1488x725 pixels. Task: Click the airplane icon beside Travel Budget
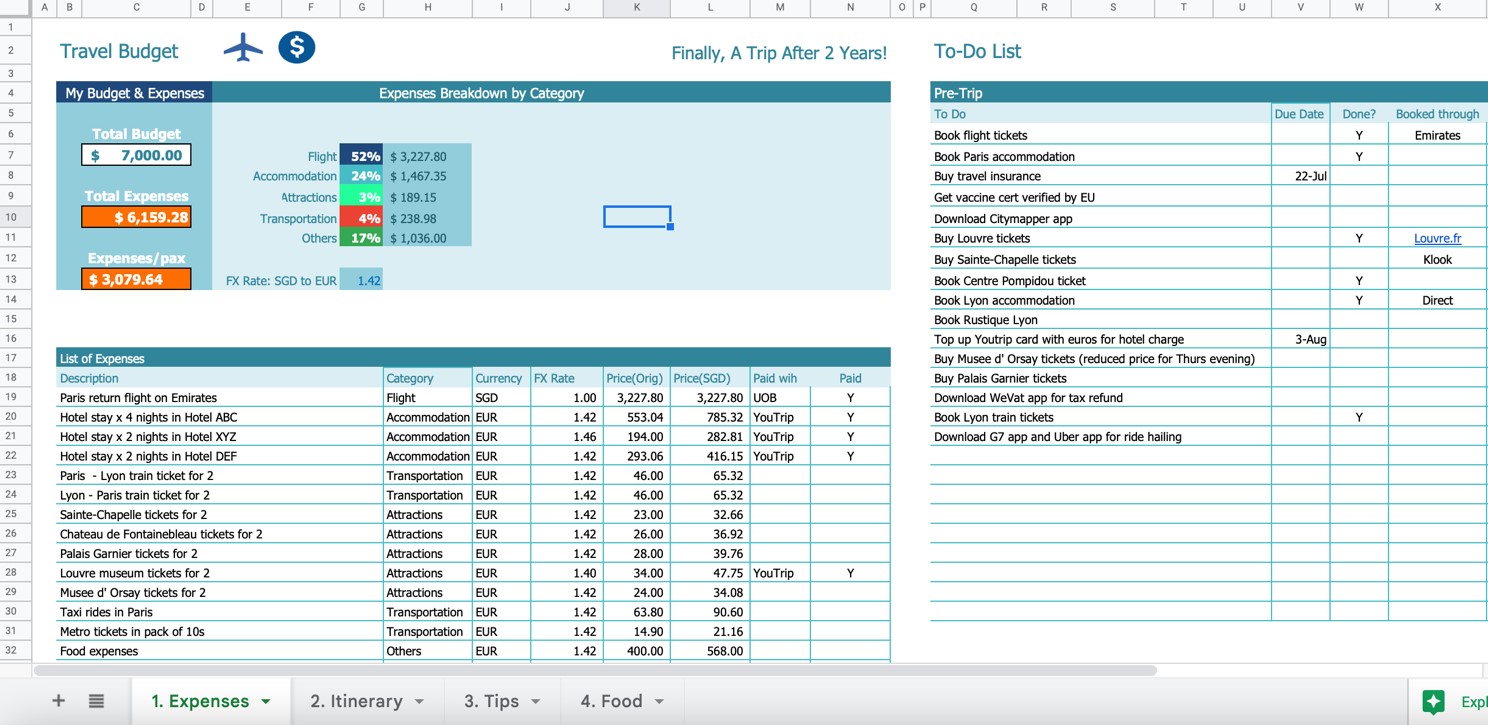coord(243,48)
